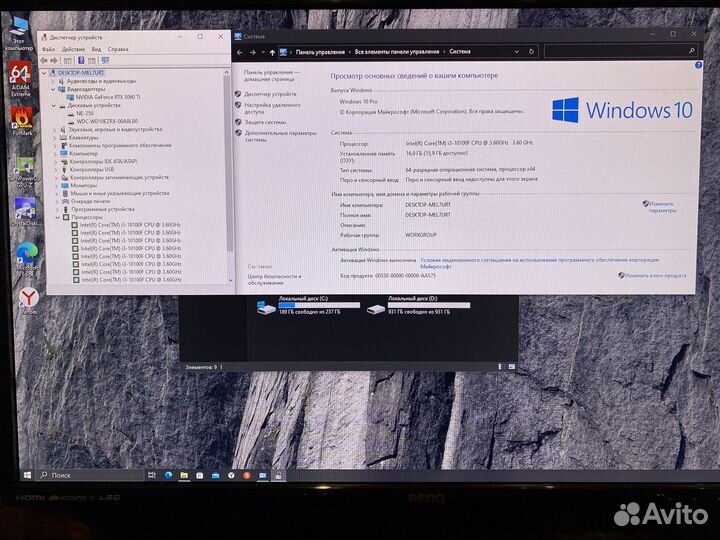Open the Файл menu in Device Manager
720x540 pixels.
tap(48, 49)
